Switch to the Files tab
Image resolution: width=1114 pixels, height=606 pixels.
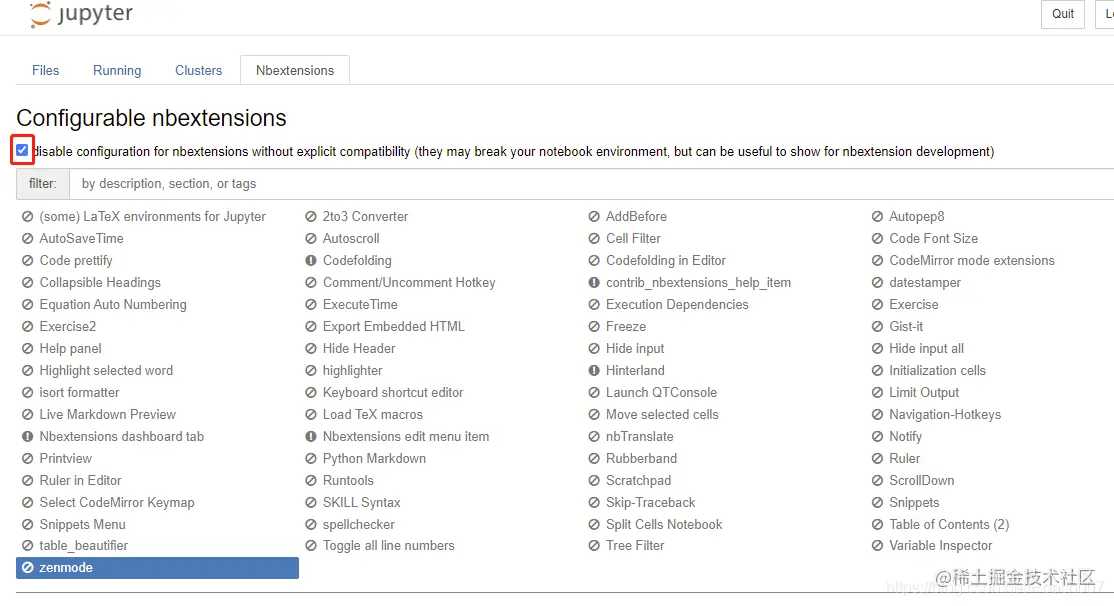46,71
